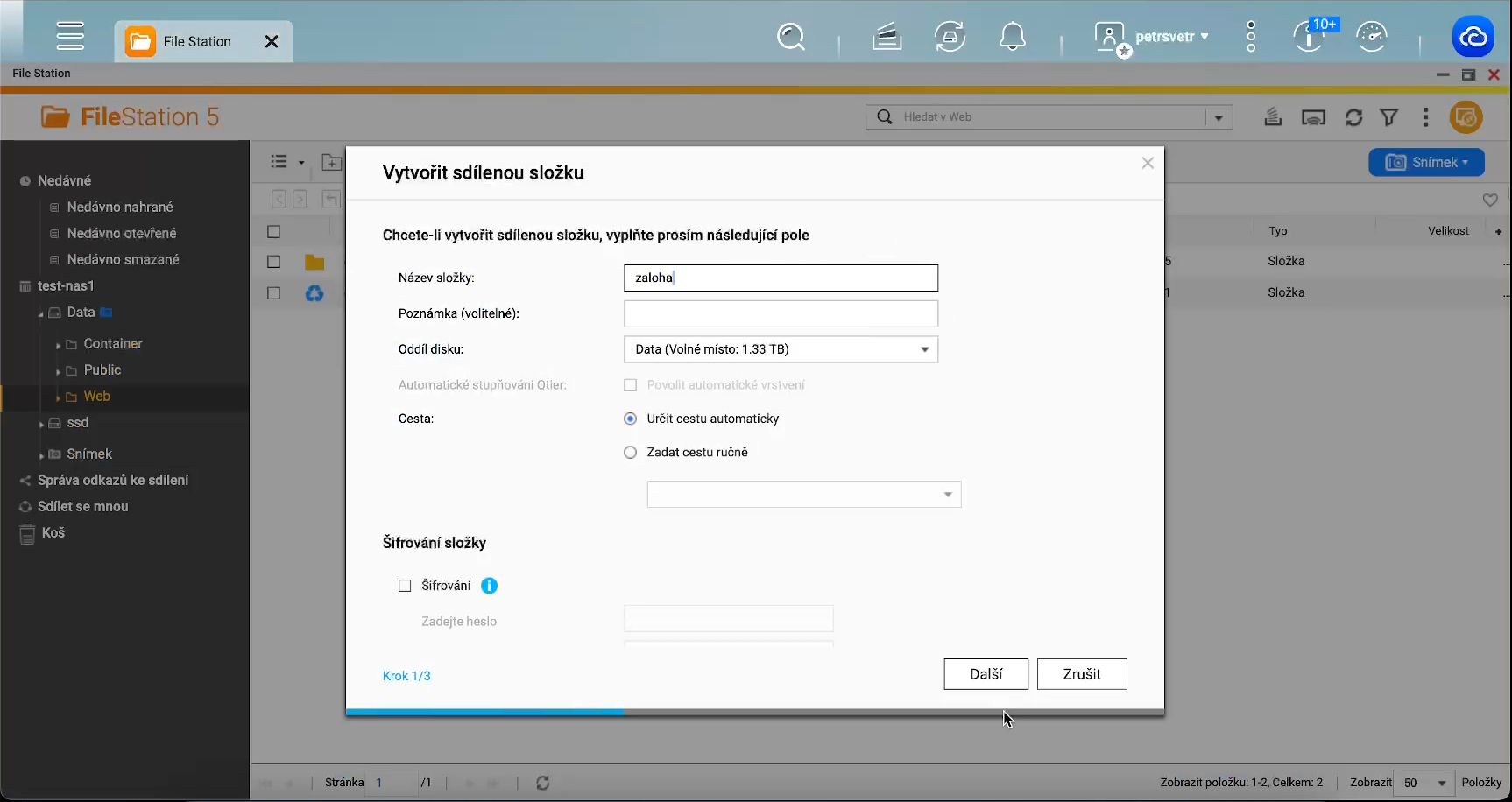
Task: Enable the Šifrování encryption checkbox
Action: coord(404,586)
